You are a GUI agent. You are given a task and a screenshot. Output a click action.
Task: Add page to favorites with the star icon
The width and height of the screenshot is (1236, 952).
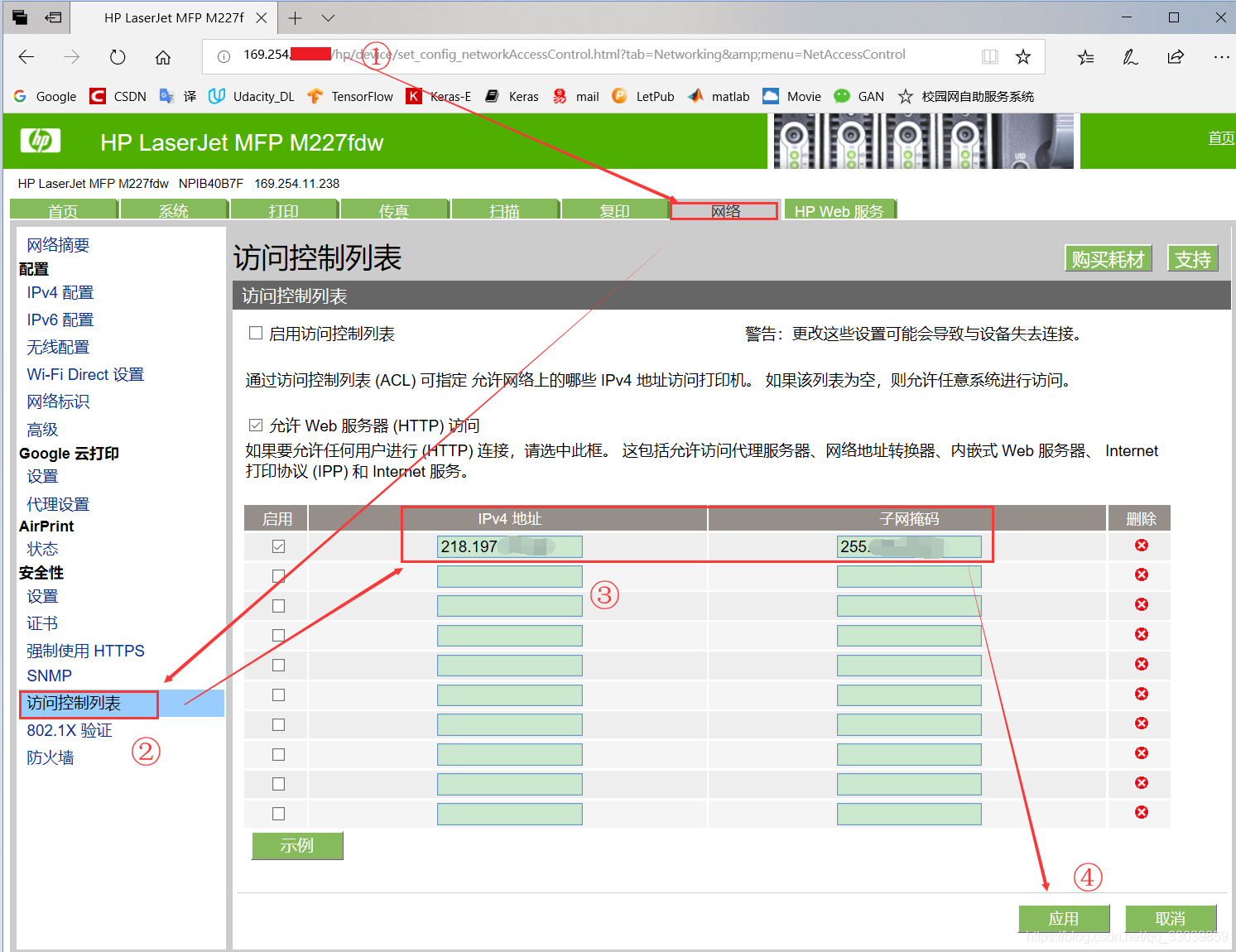[x=1023, y=56]
